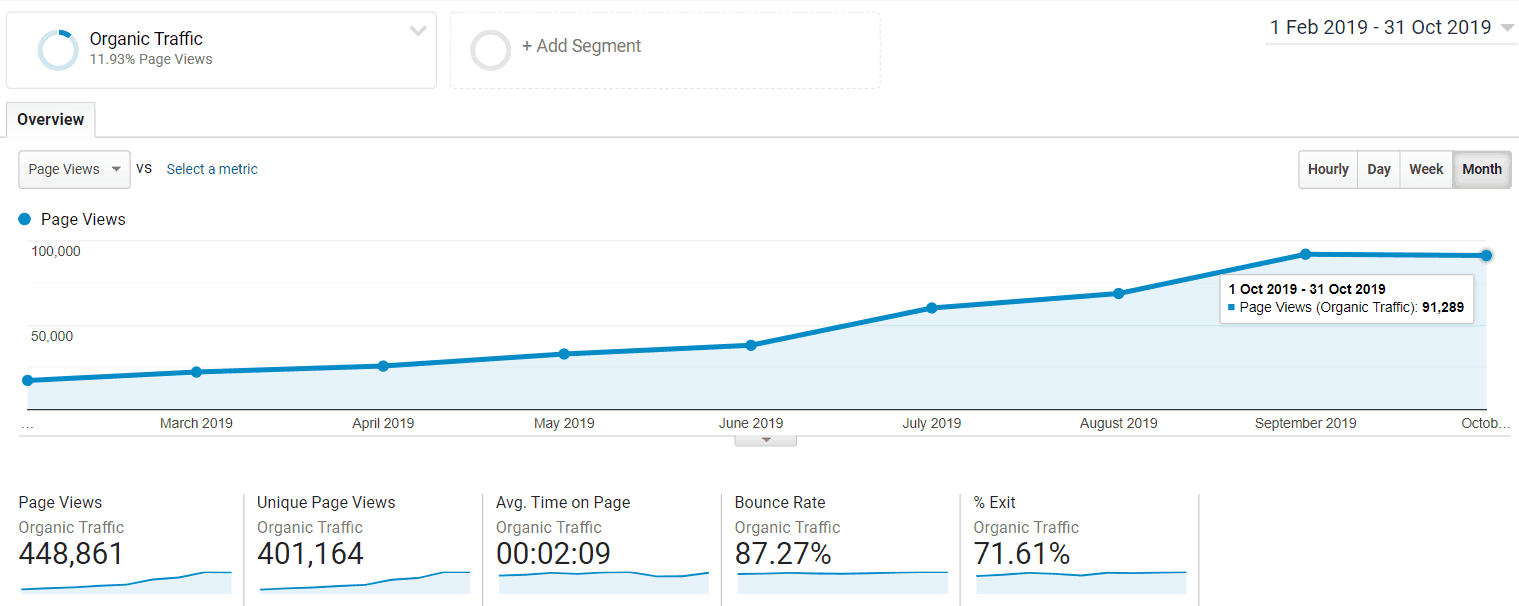Click the September 2019 axis label

pyautogui.click(x=1306, y=423)
